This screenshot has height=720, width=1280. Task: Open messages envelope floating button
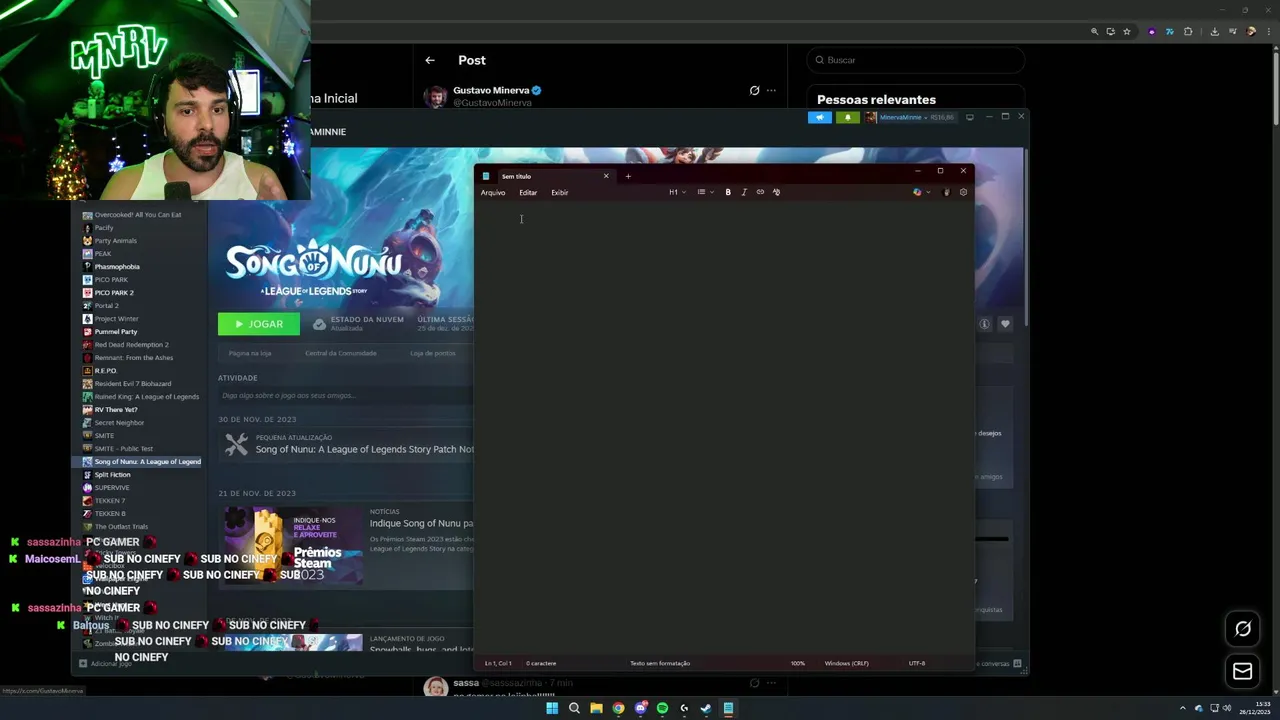[1243, 671]
